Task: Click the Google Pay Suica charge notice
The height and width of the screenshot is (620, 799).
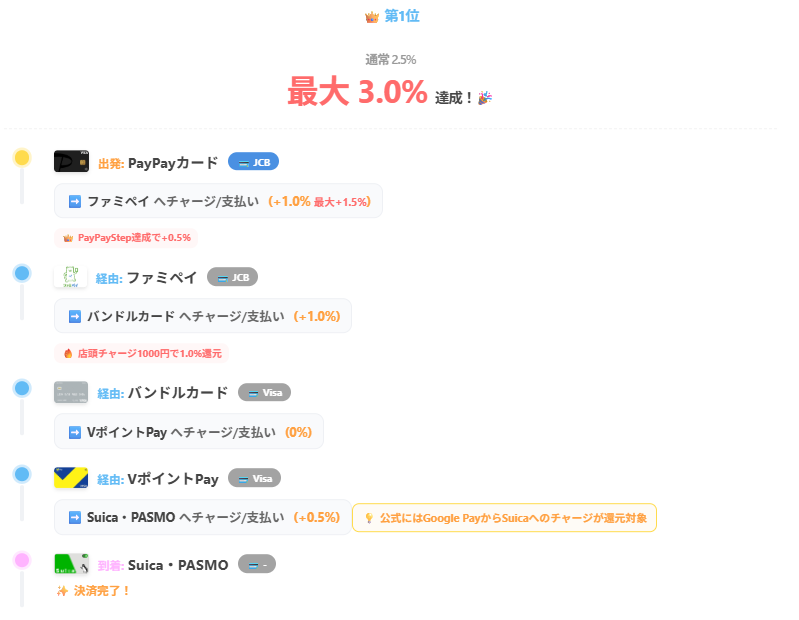Action: (x=504, y=518)
